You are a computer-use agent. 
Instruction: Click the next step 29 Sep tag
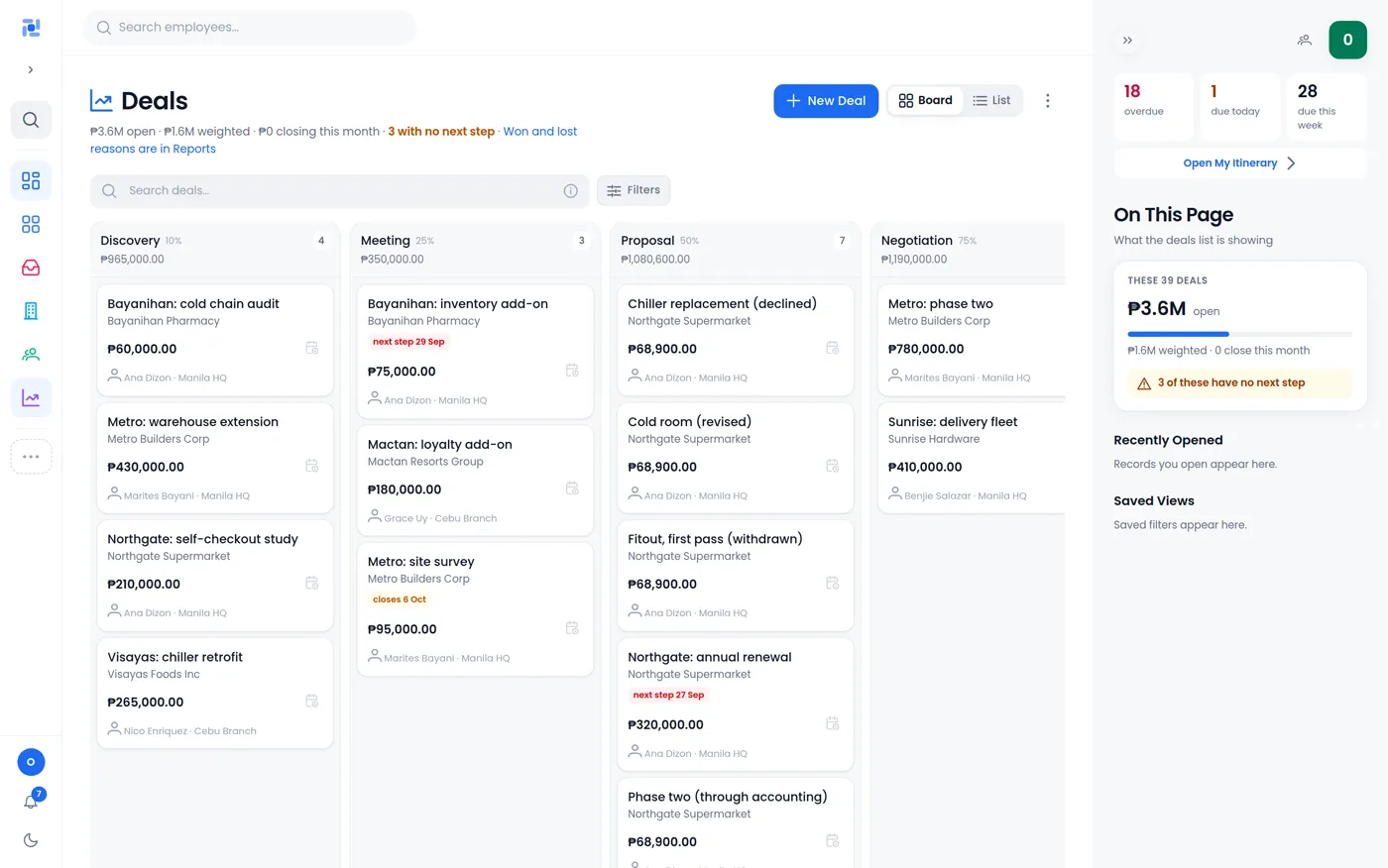pos(408,342)
